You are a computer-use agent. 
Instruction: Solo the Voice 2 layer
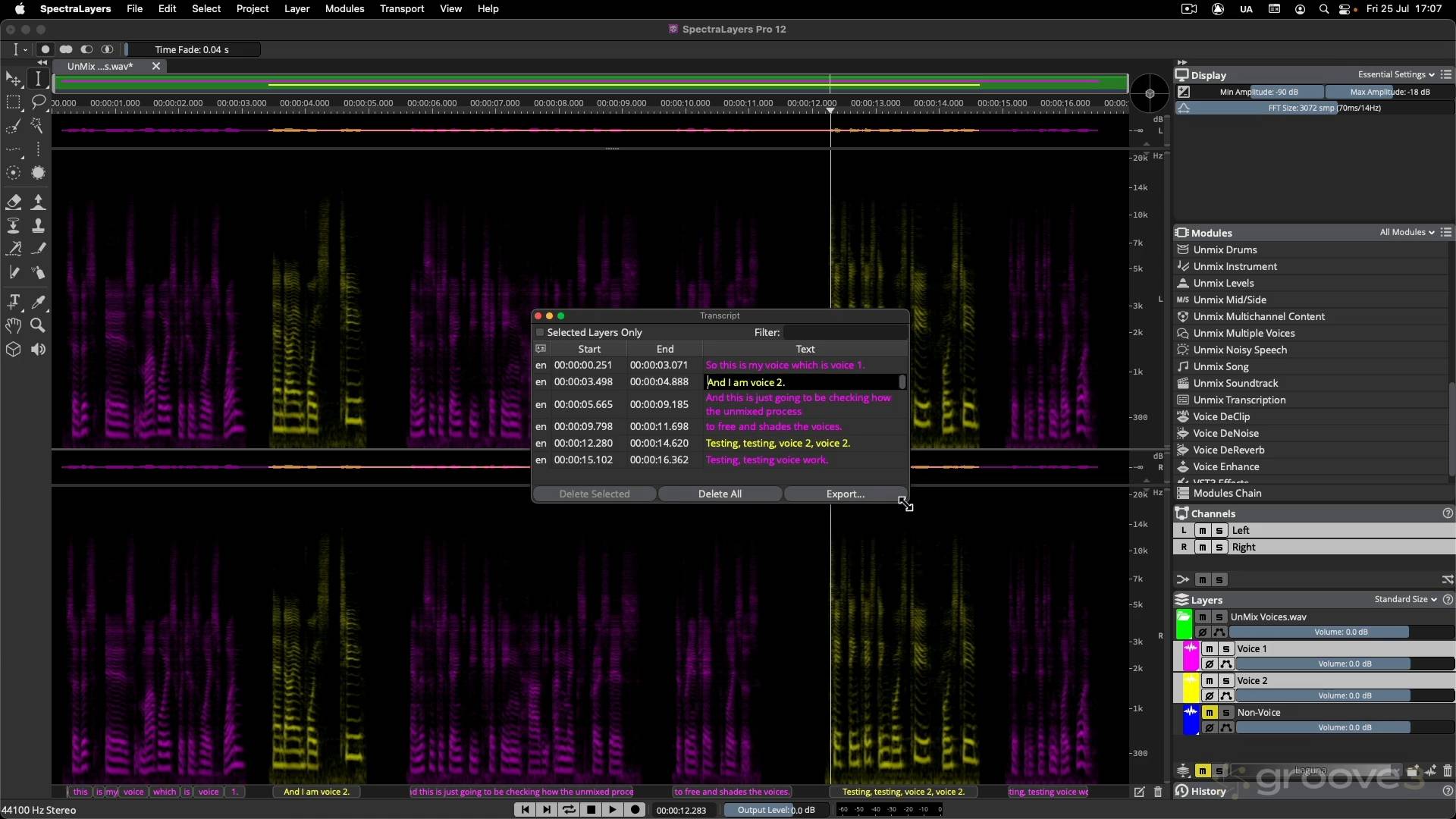click(x=1225, y=680)
